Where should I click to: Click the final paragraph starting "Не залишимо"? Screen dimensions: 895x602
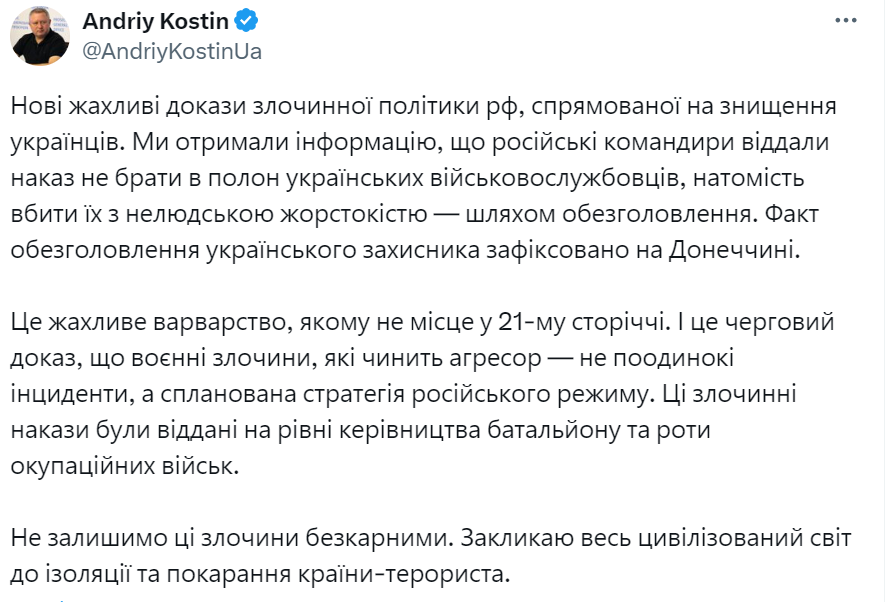coord(430,557)
